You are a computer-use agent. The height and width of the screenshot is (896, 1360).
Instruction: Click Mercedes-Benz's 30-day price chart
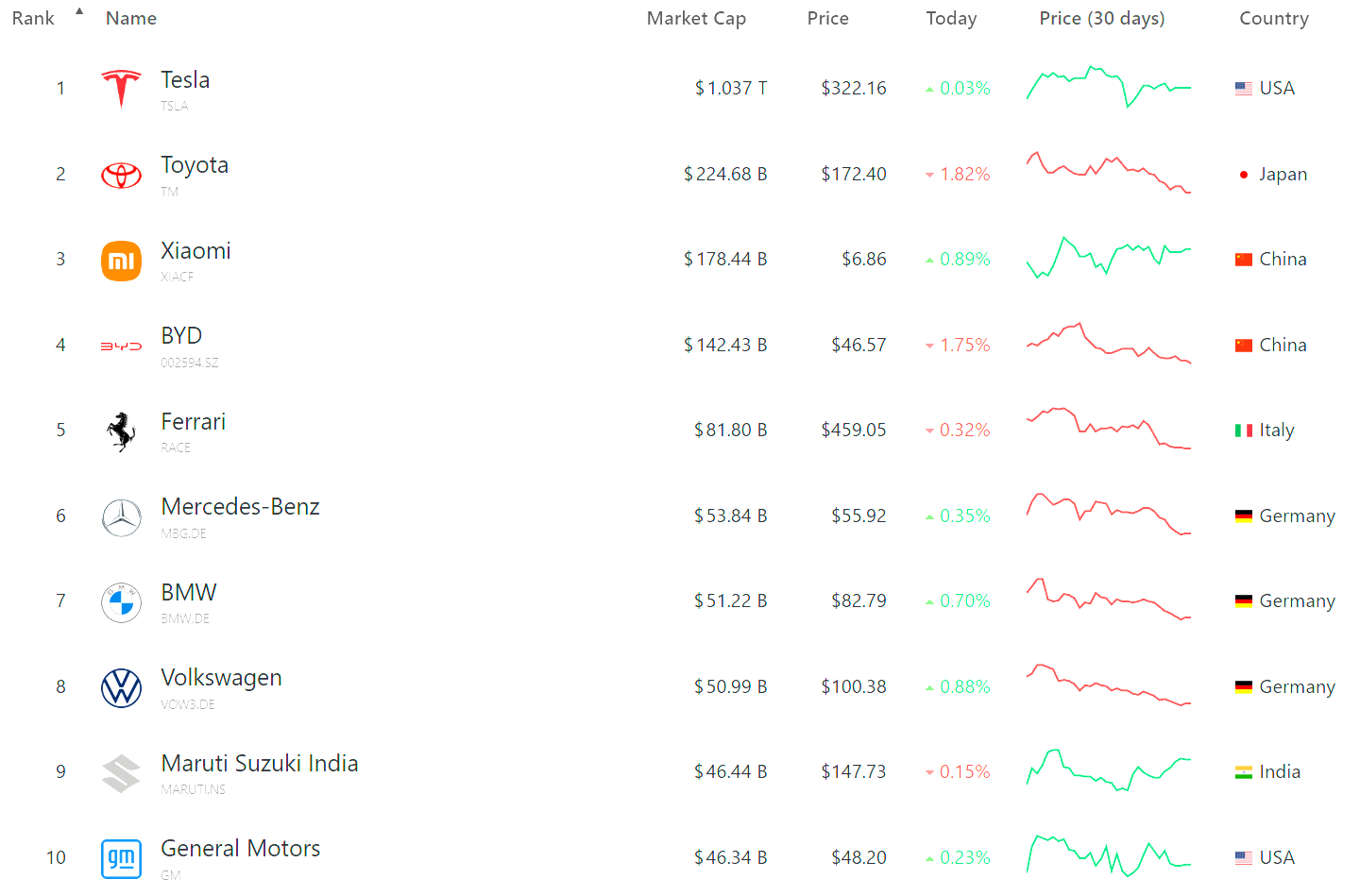pos(1109,515)
